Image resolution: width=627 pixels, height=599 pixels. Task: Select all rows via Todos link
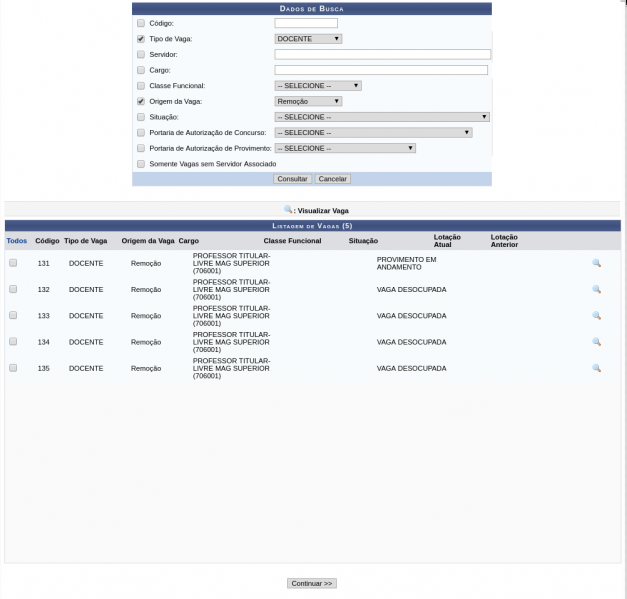17,241
